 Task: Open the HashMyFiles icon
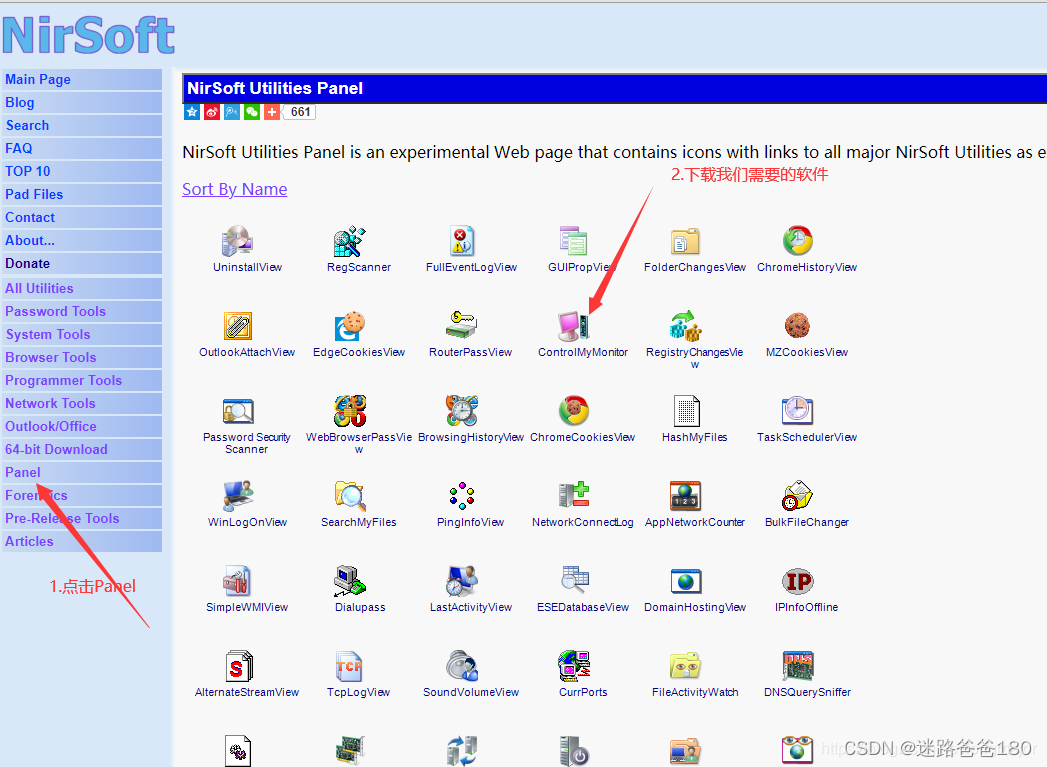[685, 411]
